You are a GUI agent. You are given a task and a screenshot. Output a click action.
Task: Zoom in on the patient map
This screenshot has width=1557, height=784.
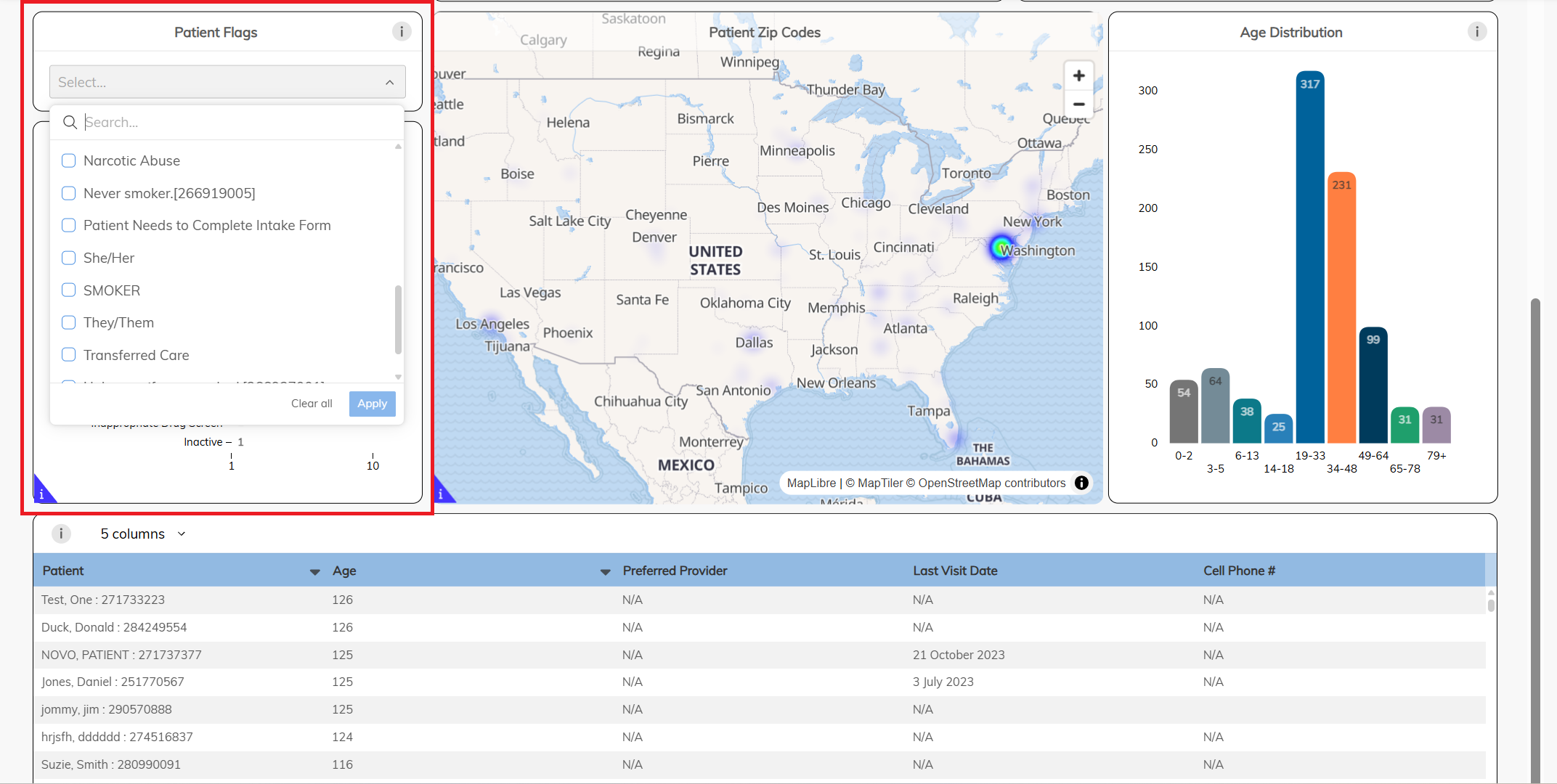(1079, 75)
